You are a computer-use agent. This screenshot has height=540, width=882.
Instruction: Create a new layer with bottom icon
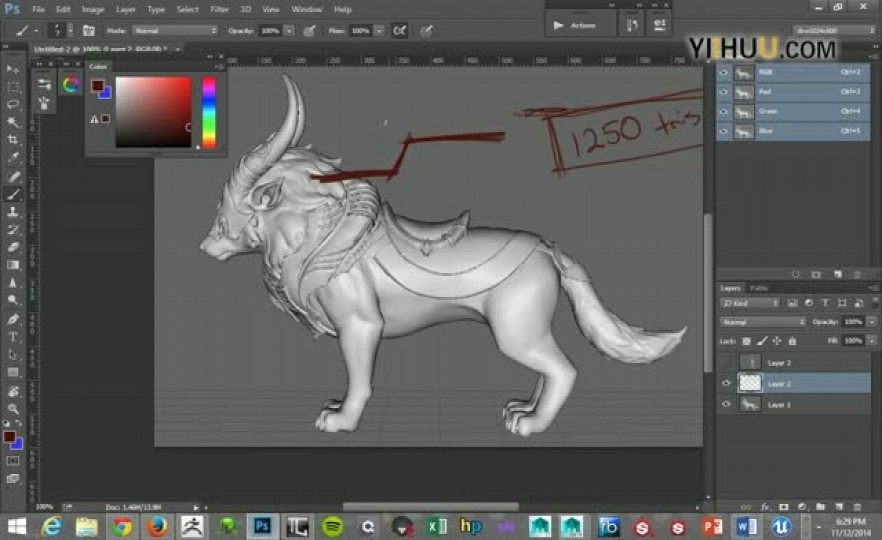pos(839,507)
